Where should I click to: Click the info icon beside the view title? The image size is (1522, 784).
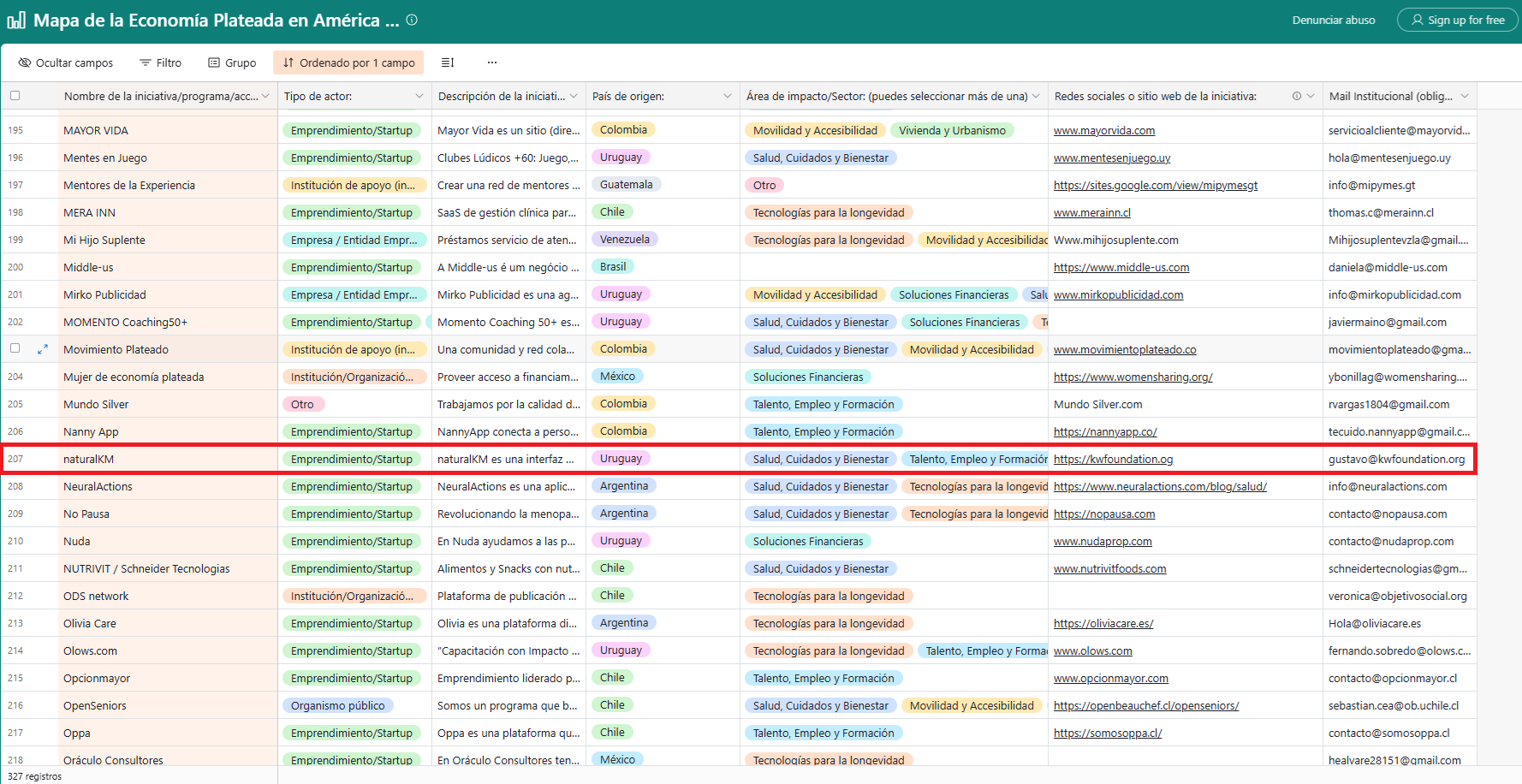412,20
